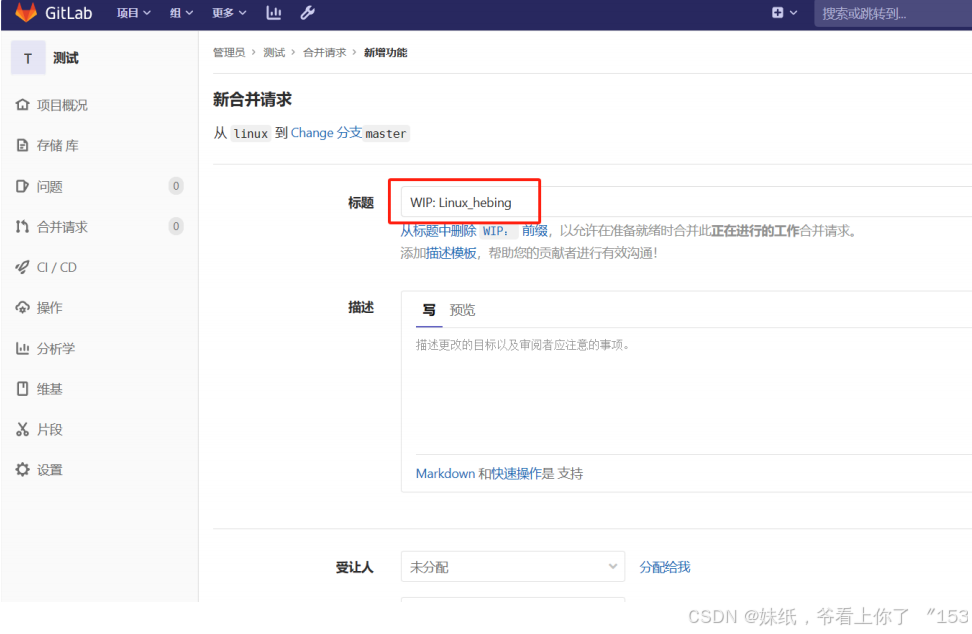Click the 分析学 analytics icon
This screenshot has width=972, height=634.
click(22, 348)
